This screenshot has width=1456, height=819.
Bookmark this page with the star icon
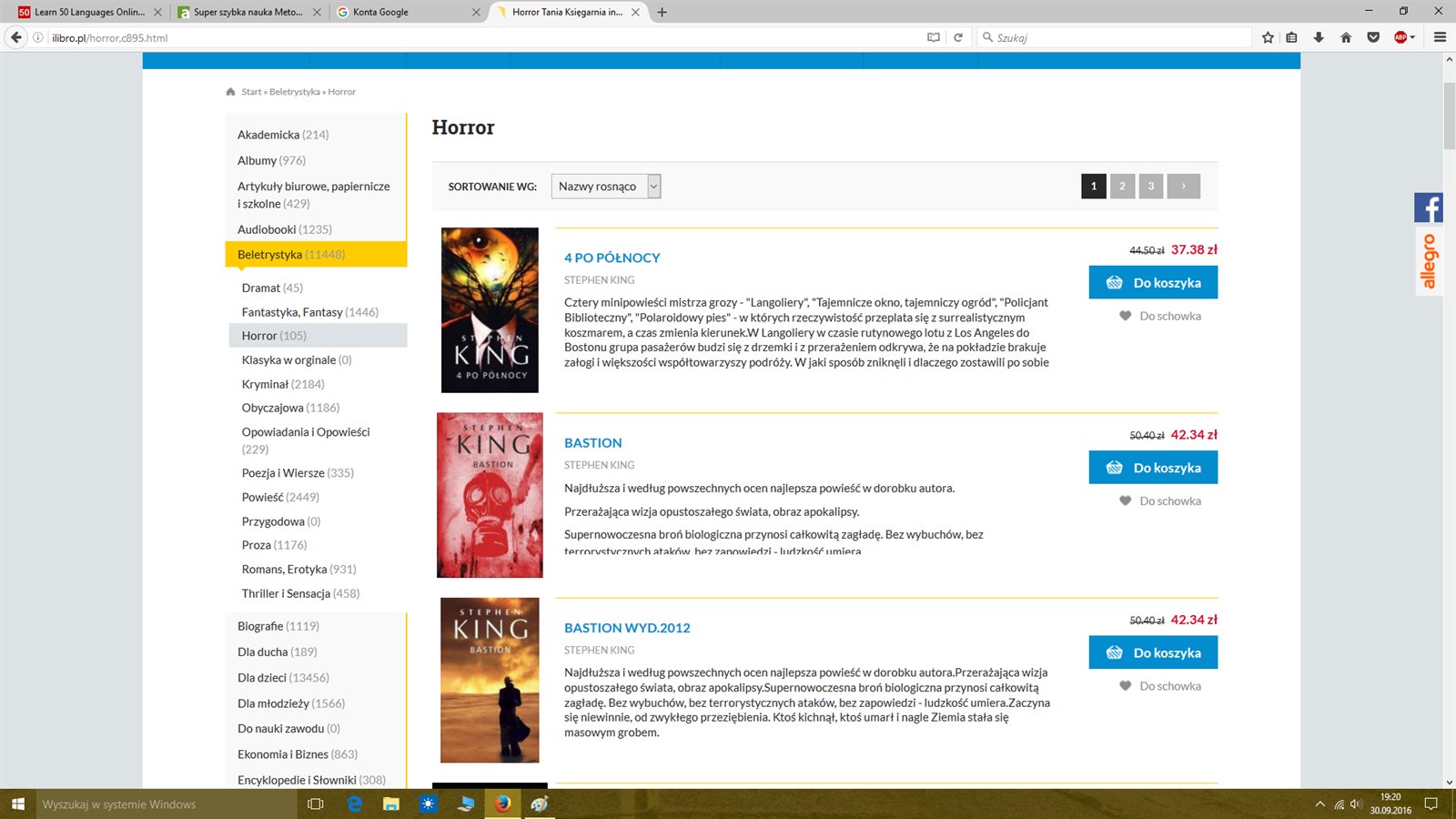pos(1268,37)
